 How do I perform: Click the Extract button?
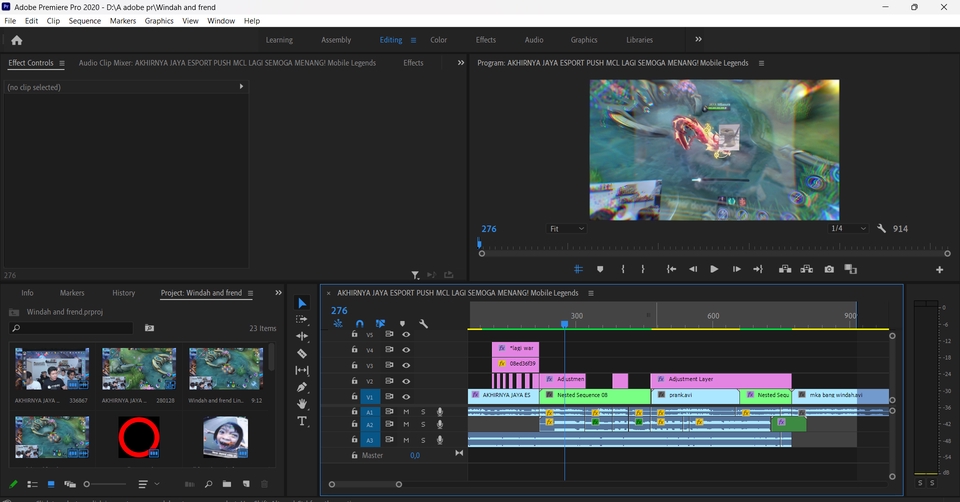coord(807,269)
